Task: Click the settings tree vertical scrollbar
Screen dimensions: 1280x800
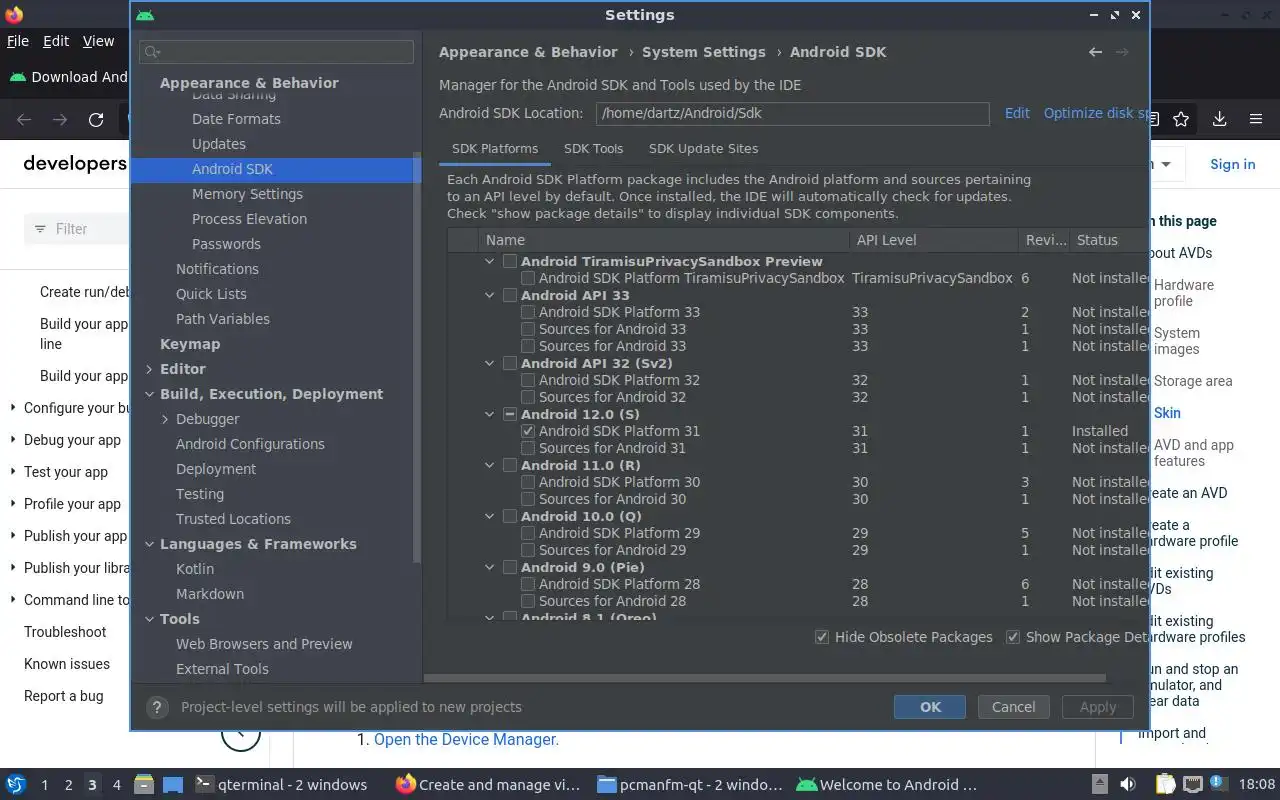Action: 417,358
